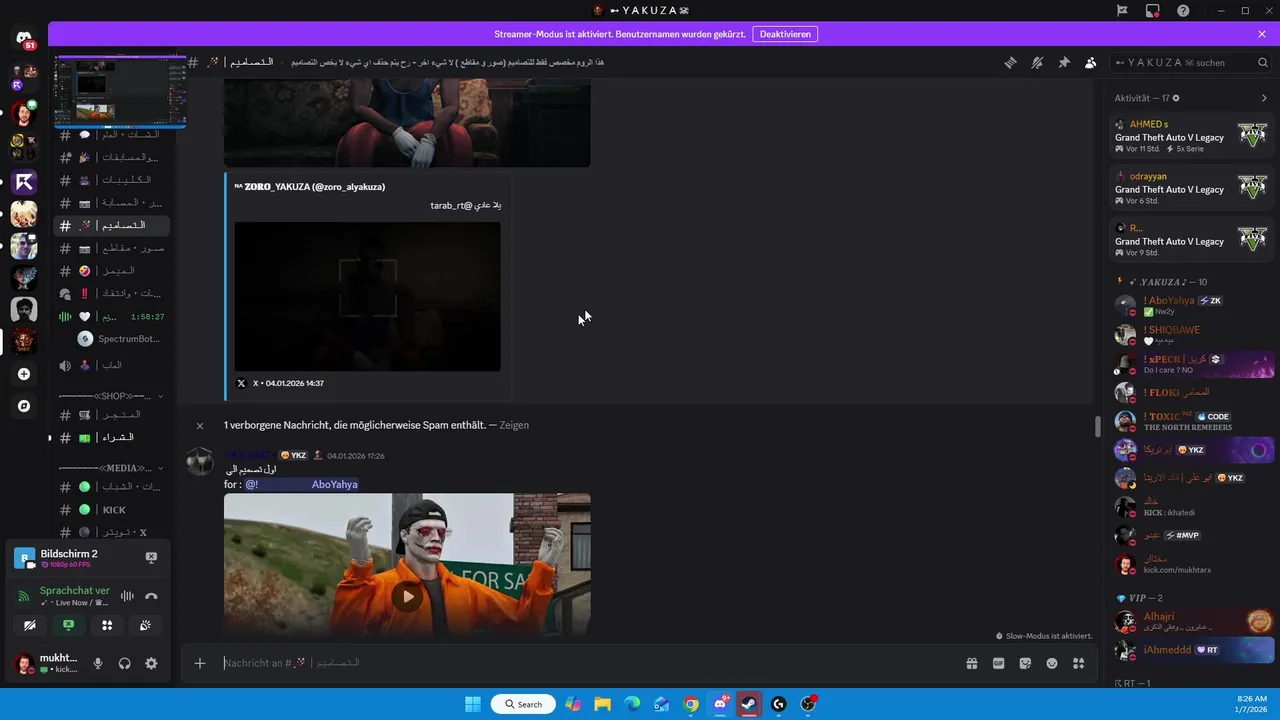1280x720 pixels.
Task: Select member ! FLOKI in member list
Action: [x=1191, y=392]
